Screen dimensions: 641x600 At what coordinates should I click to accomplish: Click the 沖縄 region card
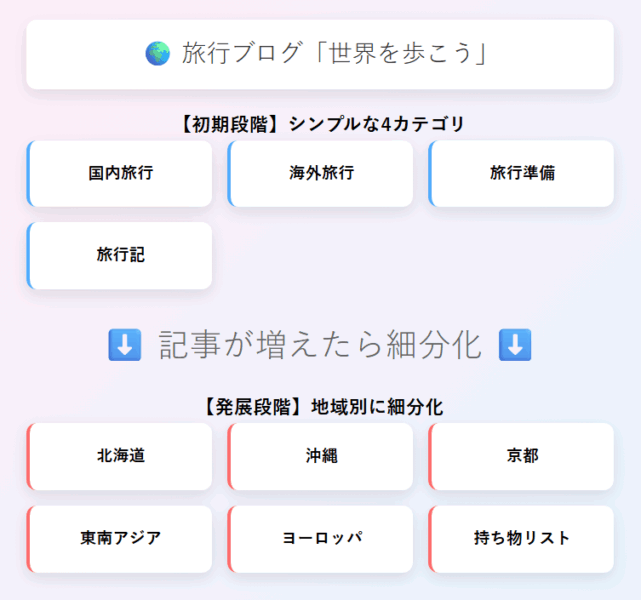point(321,456)
